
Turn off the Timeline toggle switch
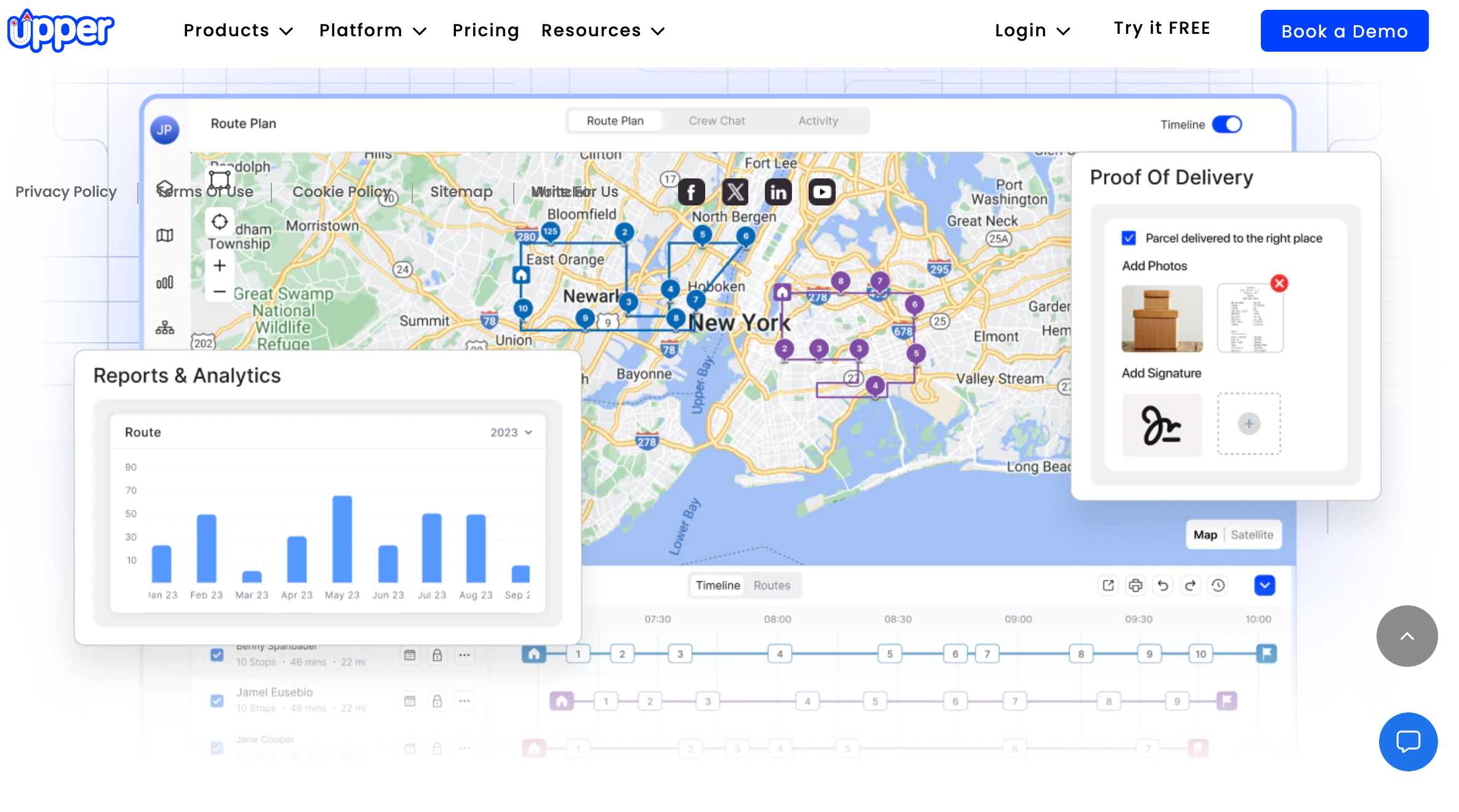click(x=1227, y=124)
